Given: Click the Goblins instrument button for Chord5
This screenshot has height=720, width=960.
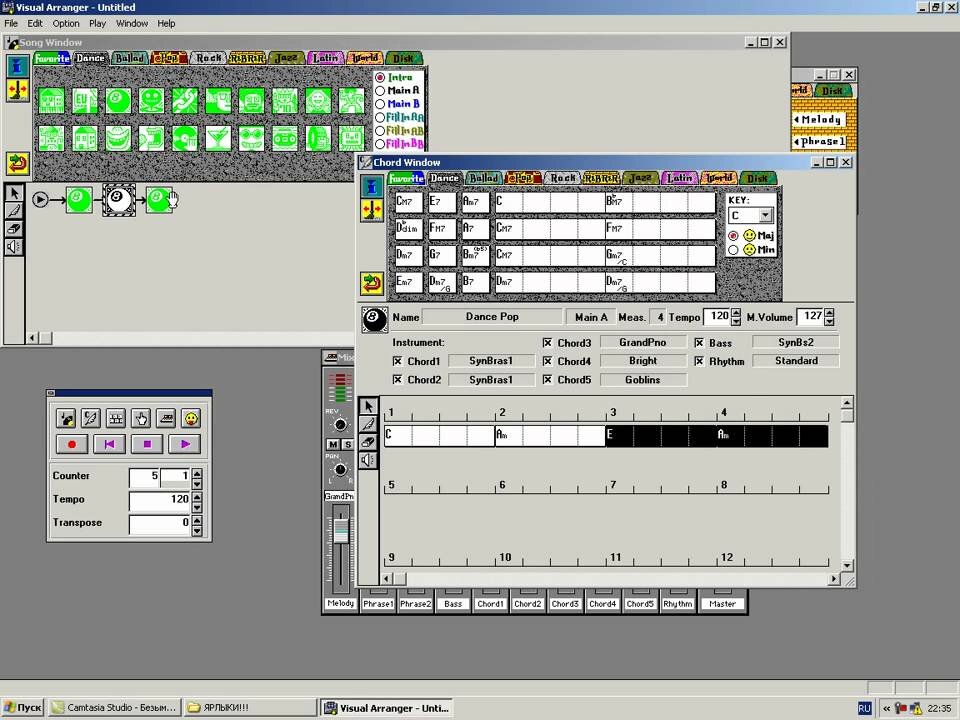Looking at the screenshot, I should click(642, 380).
